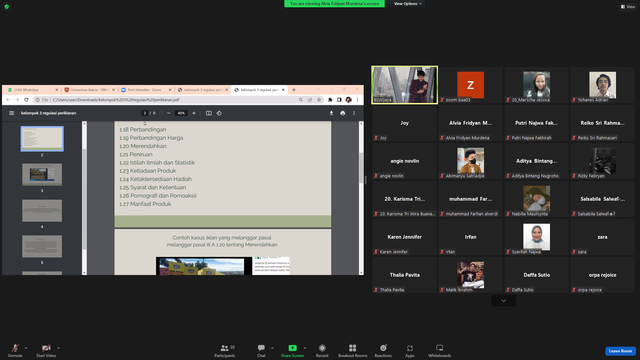
Task: Select the Thalia Pavita participant tile
Action: click(404, 275)
